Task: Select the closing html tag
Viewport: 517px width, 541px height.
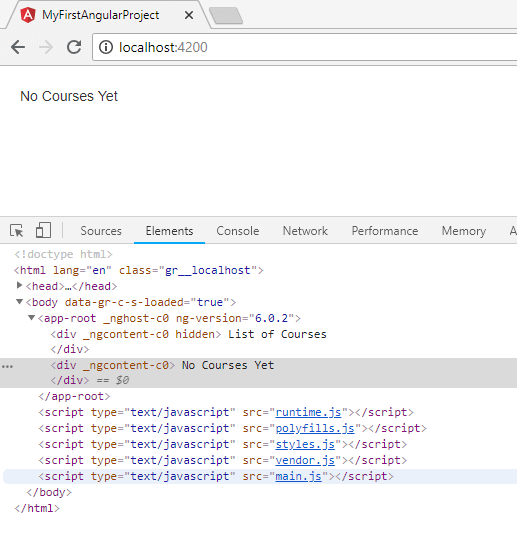Action: 37,508
